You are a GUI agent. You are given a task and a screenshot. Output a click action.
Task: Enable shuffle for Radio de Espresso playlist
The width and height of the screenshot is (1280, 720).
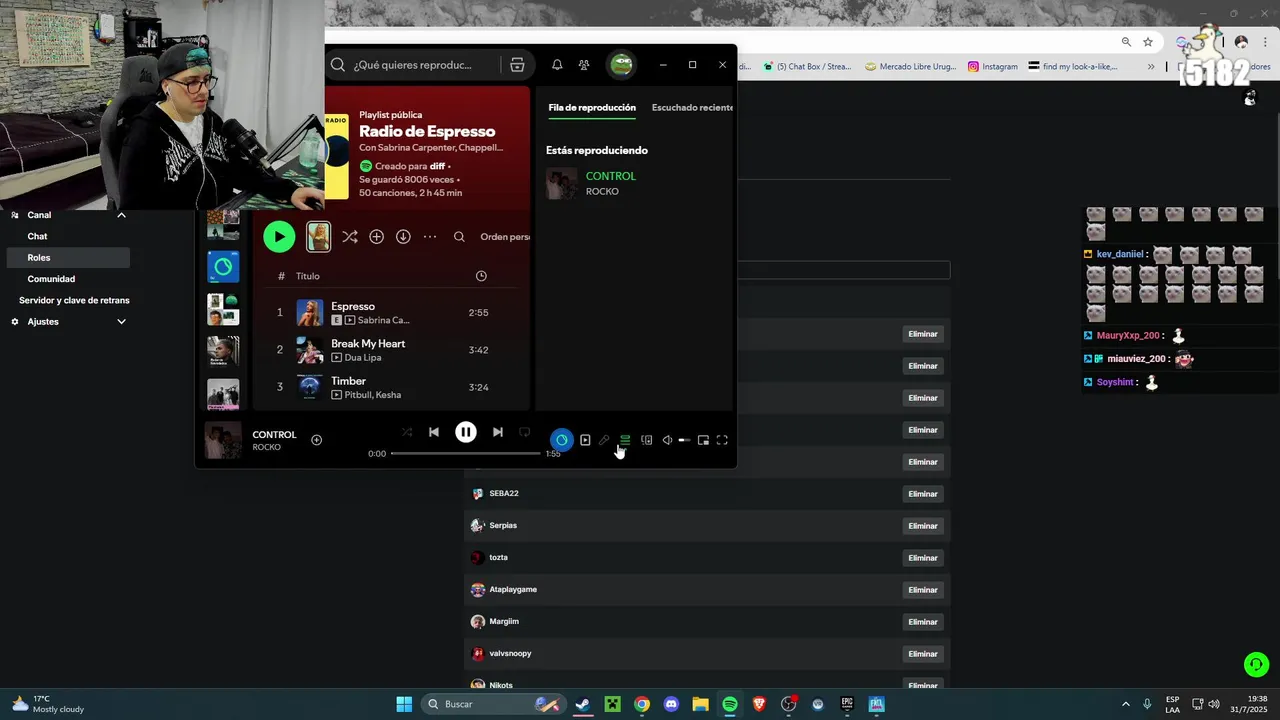(349, 237)
